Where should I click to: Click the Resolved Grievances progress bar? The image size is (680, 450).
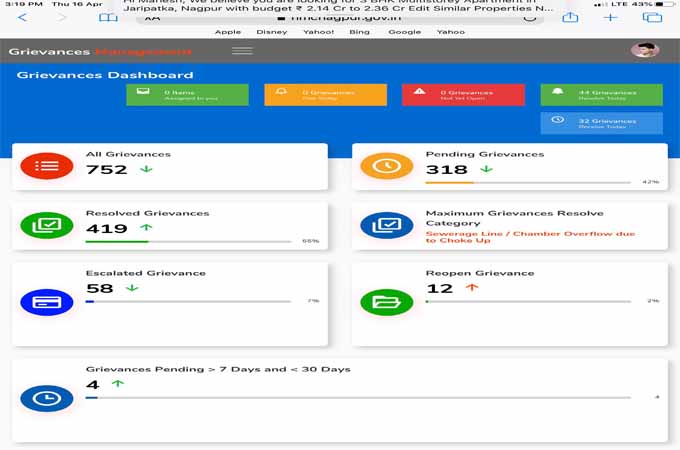click(188, 241)
